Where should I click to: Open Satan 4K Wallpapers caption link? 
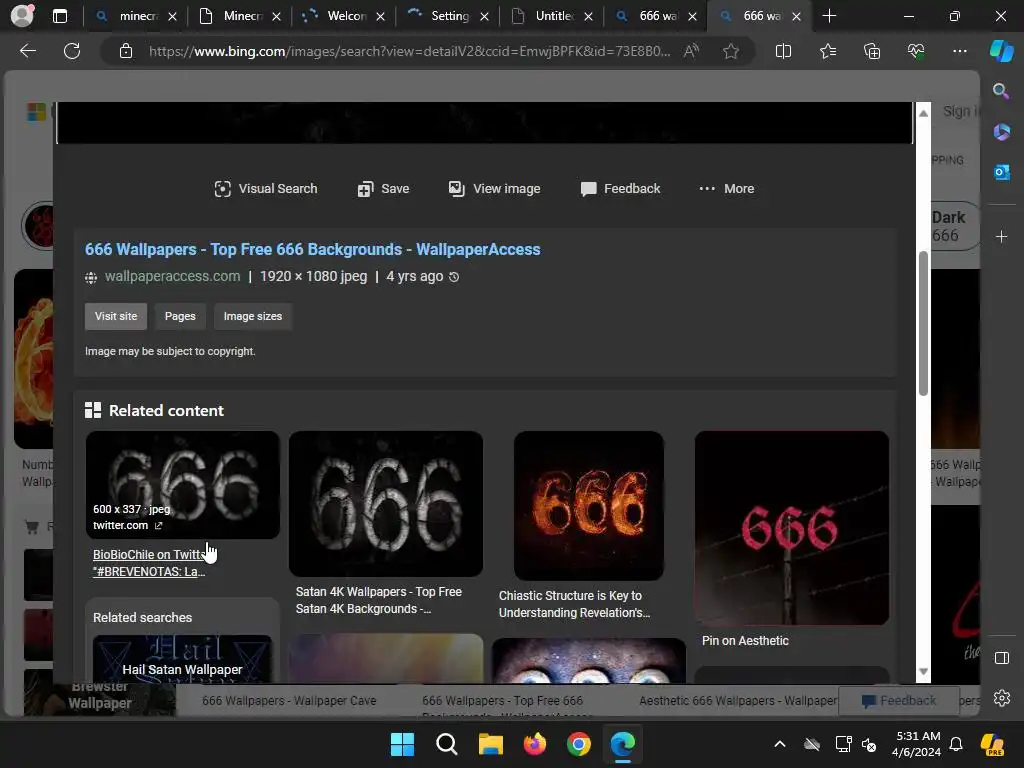(379, 600)
